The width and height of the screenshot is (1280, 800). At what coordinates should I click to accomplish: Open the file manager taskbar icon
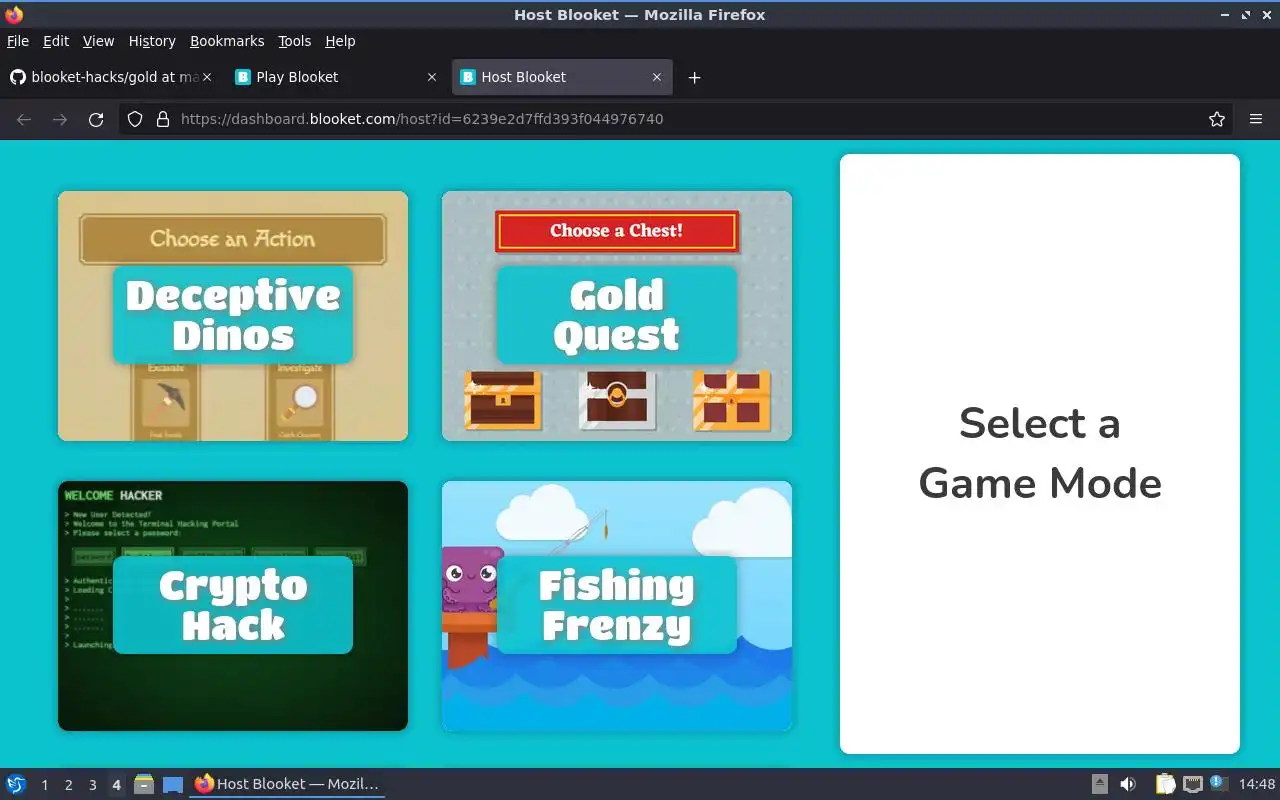point(144,784)
